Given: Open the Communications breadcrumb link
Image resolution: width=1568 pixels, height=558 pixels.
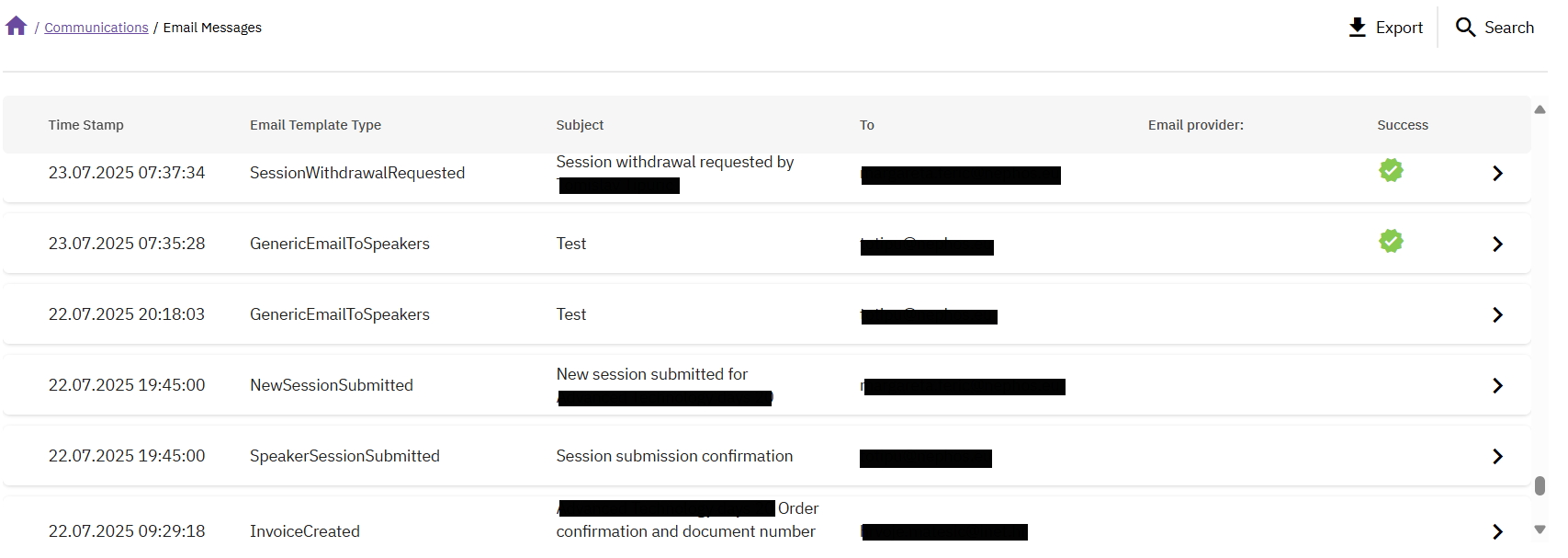Looking at the screenshot, I should 96,28.
